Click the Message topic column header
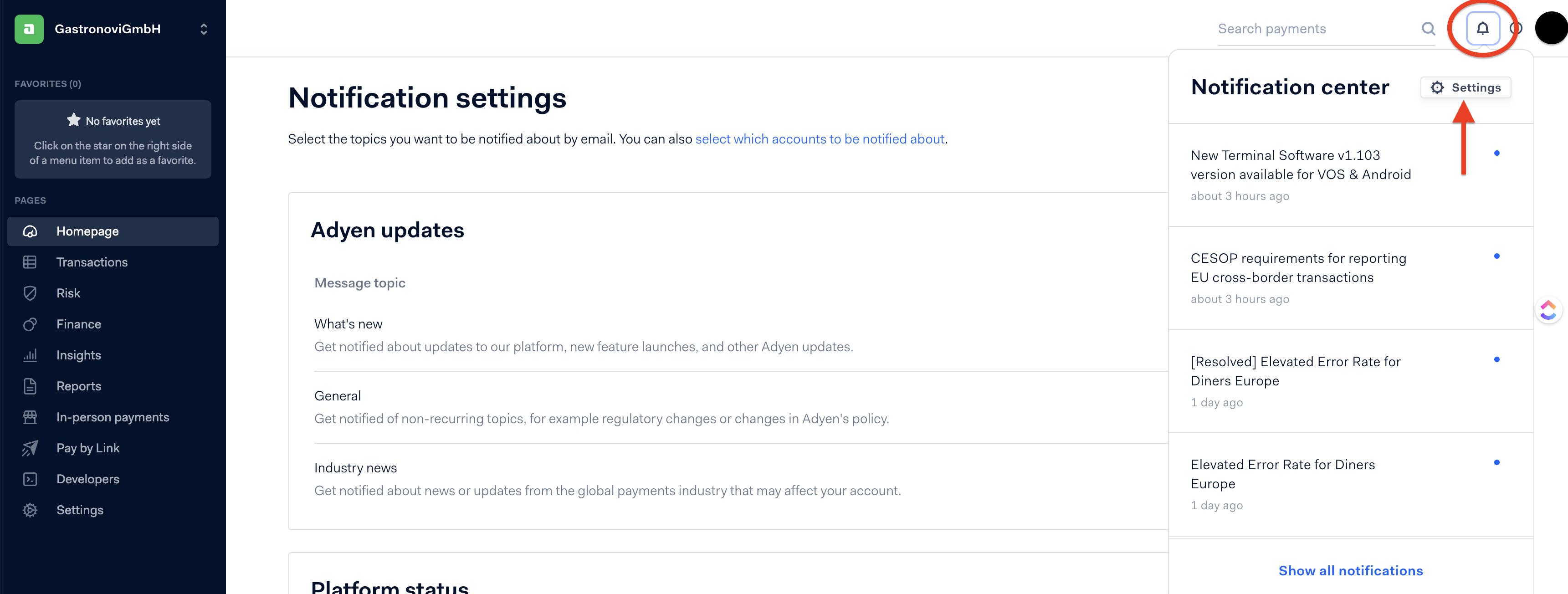This screenshot has height=594, width=1568. [360, 283]
